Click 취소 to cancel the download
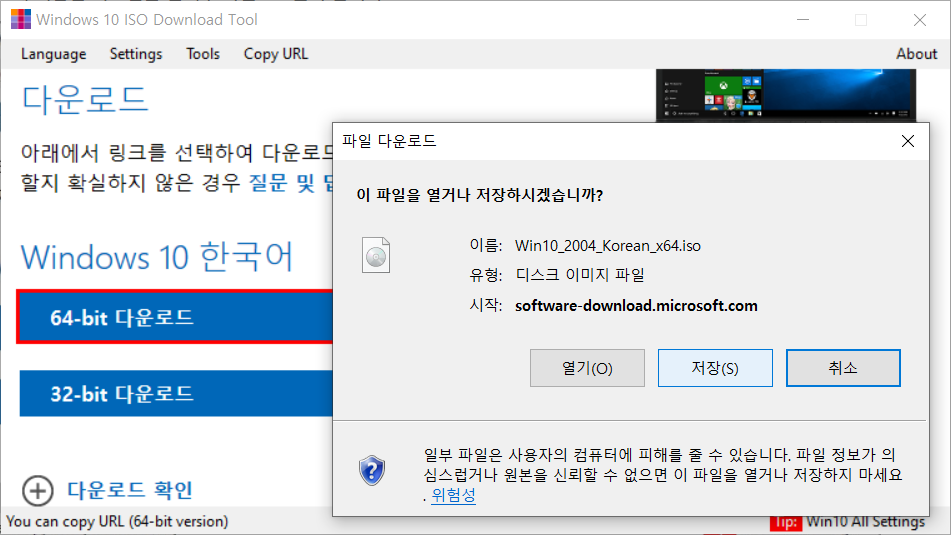951x535 pixels. pyautogui.click(x=843, y=368)
